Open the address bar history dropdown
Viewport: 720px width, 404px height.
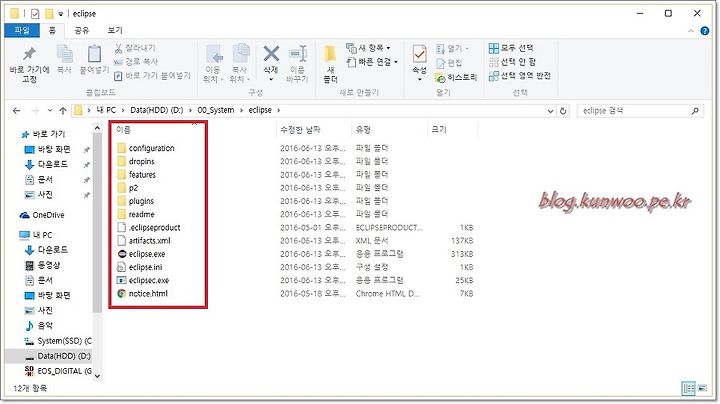[x=550, y=111]
